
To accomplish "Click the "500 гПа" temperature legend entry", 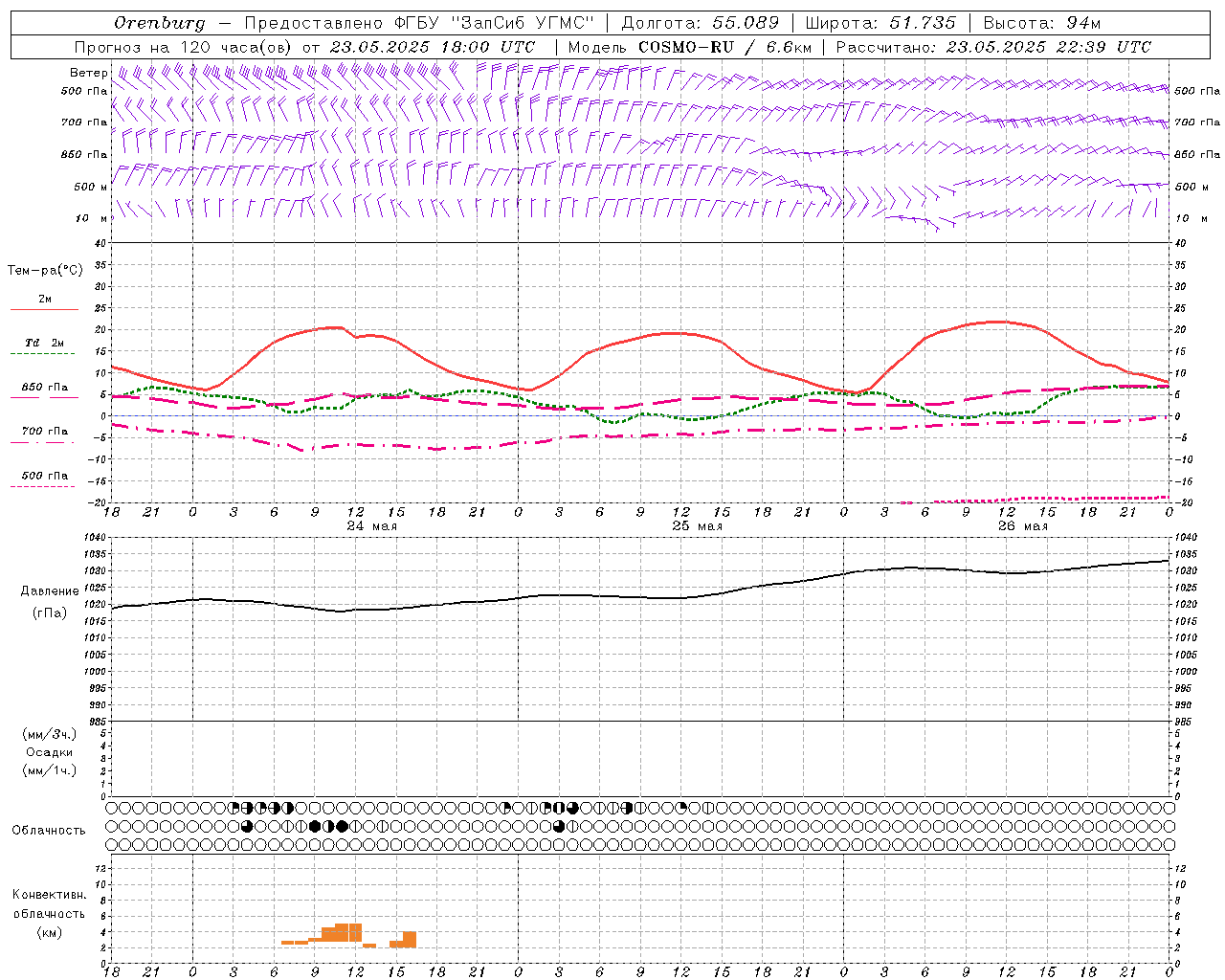I will click(x=45, y=476).
